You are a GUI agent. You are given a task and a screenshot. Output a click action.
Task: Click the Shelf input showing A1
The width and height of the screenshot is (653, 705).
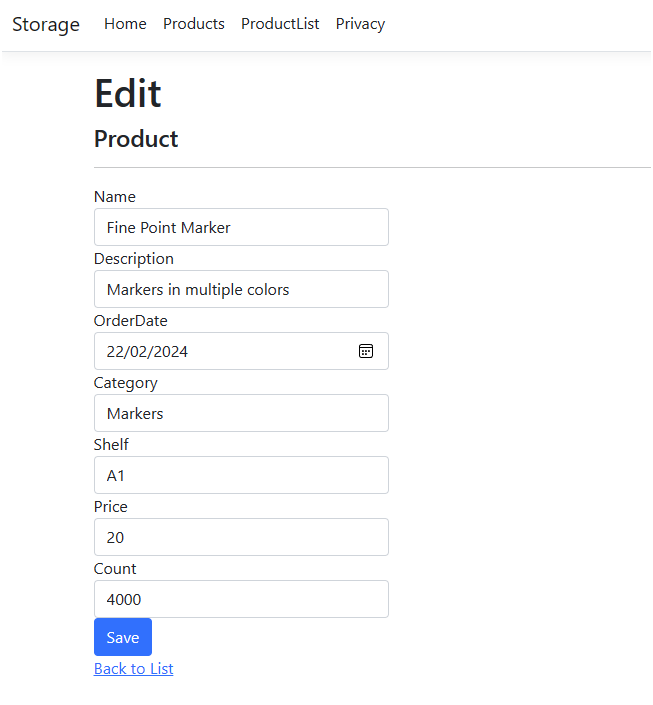(241, 475)
